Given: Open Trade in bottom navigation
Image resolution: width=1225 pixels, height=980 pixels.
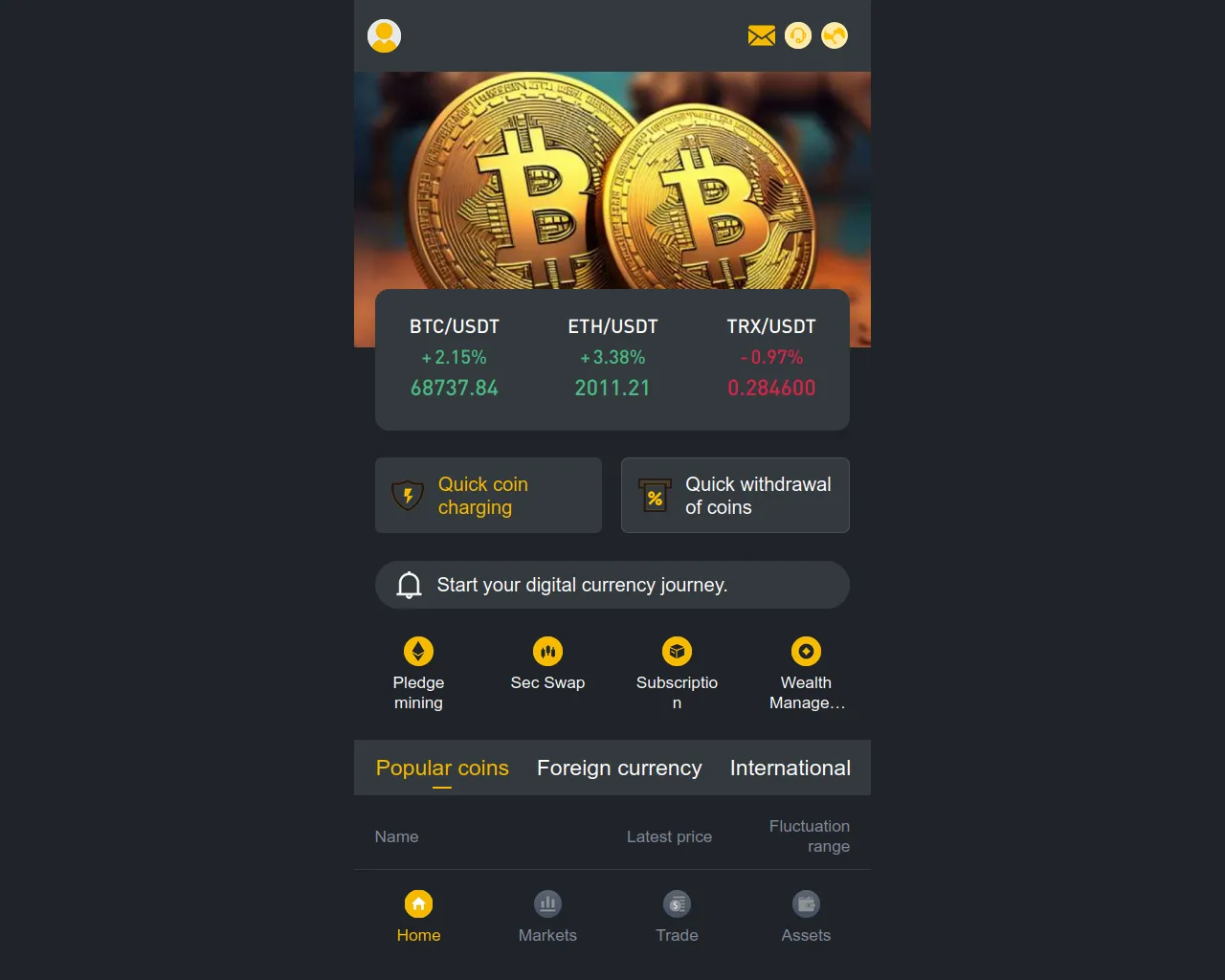Looking at the screenshot, I should [x=677, y=917].
